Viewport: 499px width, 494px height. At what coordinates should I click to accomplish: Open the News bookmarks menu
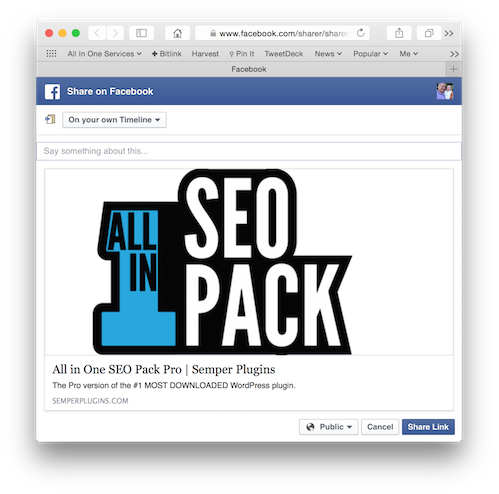(328, 54)
